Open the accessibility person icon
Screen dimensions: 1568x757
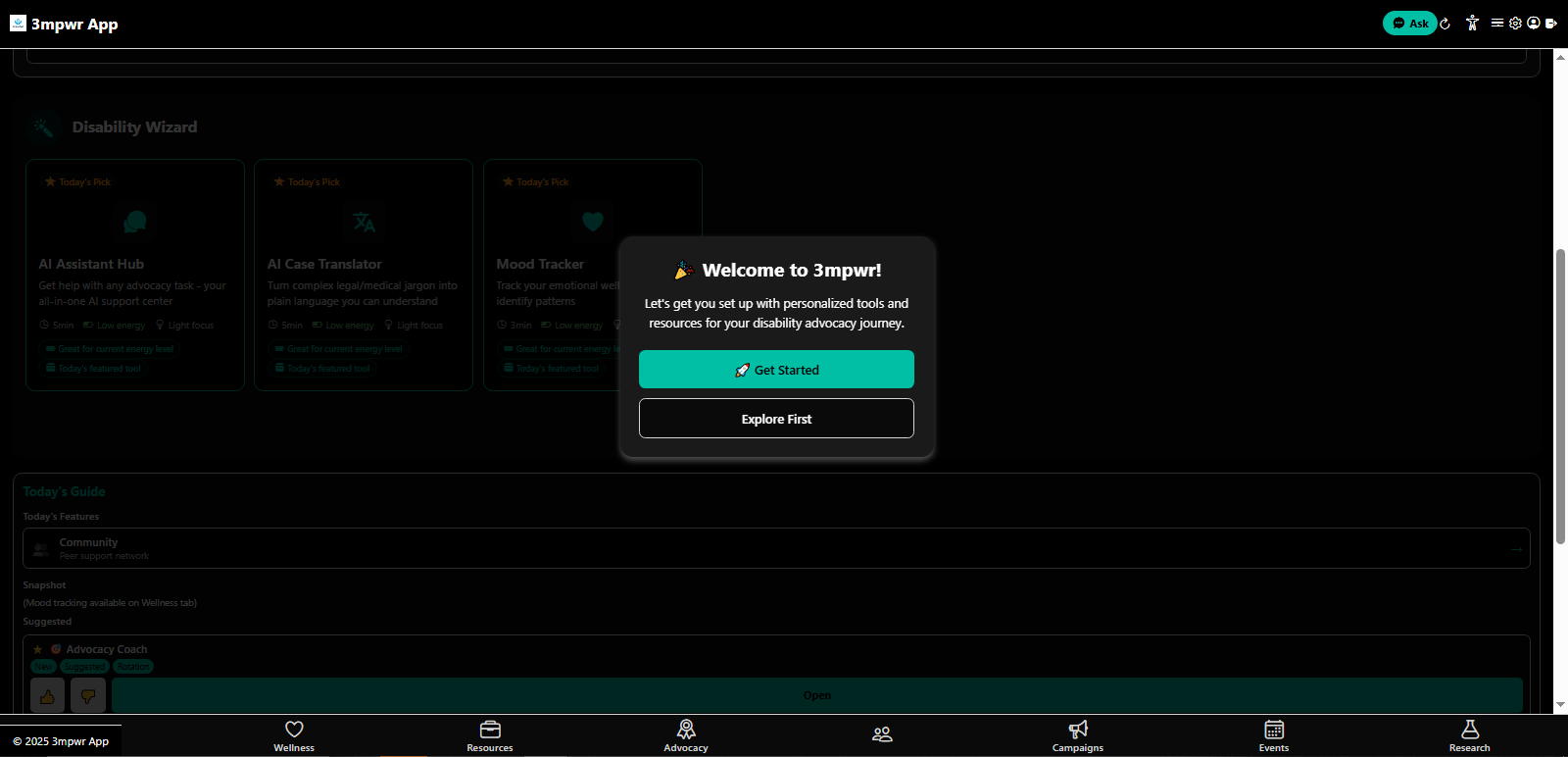pos(1472,24)
